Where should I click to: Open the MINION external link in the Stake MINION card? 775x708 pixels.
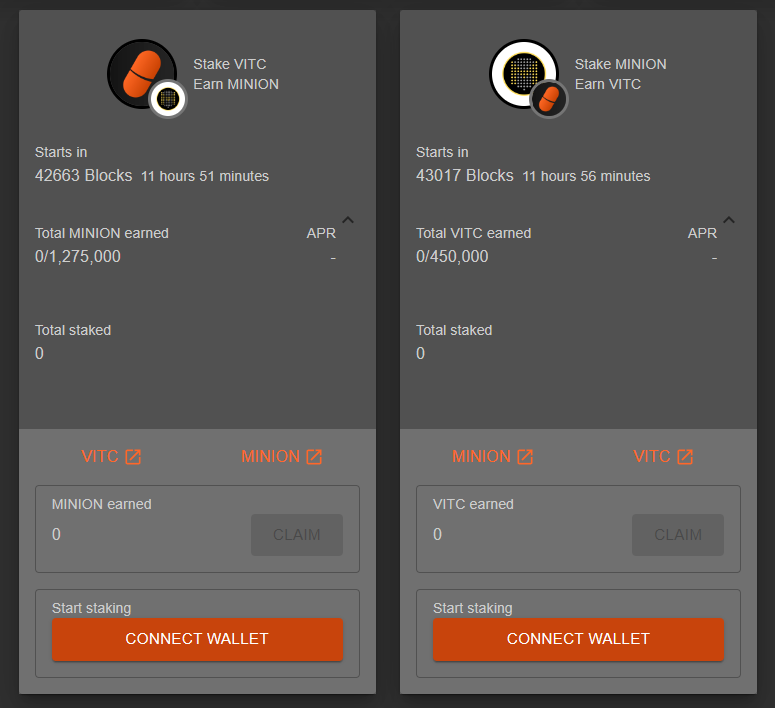[493, 456]
